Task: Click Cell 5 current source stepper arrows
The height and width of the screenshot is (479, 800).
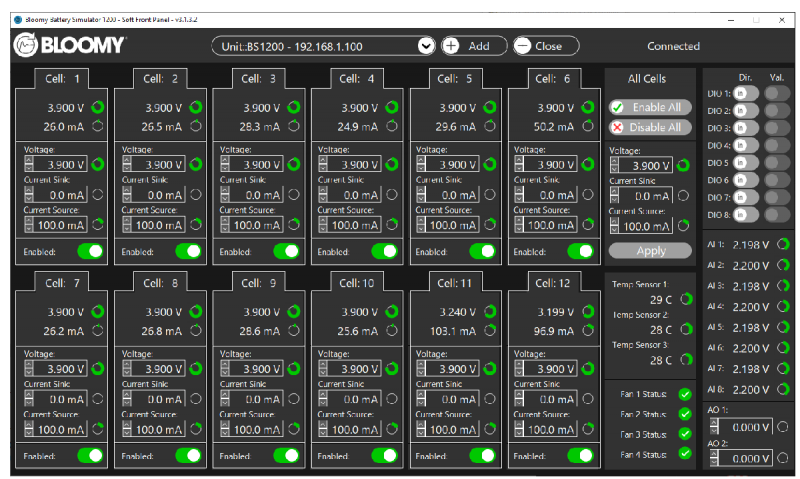Action: pos(421,224)
